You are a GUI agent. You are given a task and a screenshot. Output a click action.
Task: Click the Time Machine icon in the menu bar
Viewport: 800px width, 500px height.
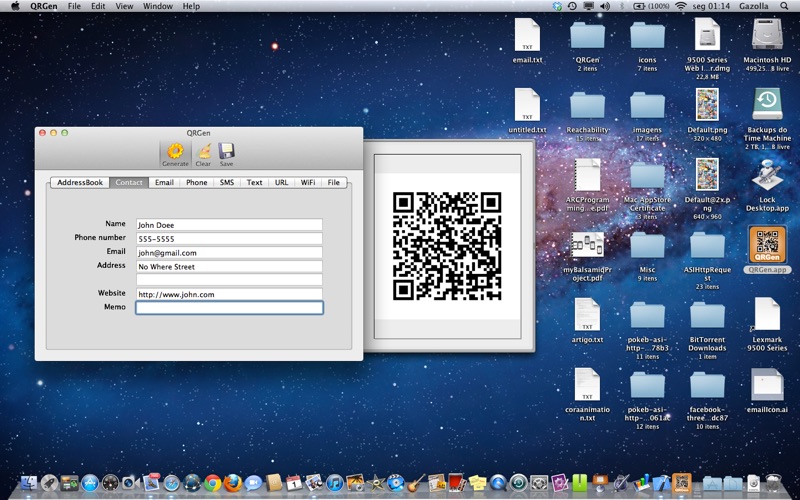572,6
